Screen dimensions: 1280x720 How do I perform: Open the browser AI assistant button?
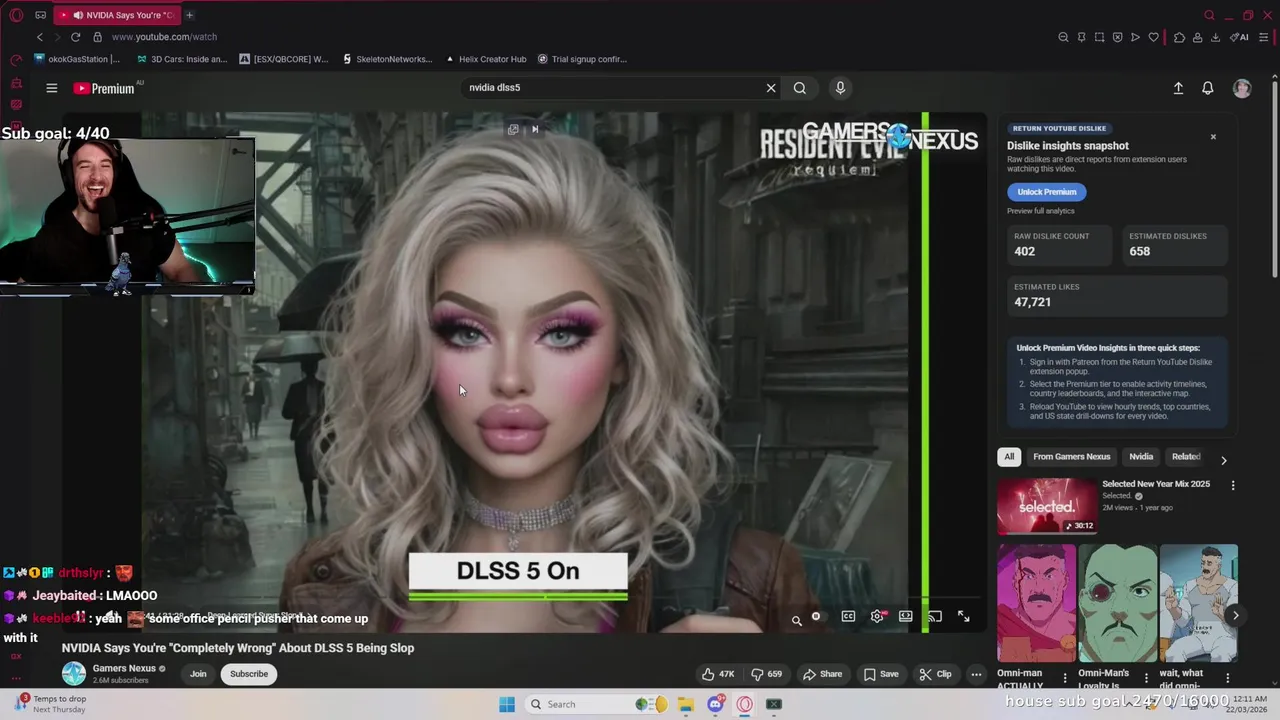(x=1240, y=37)
